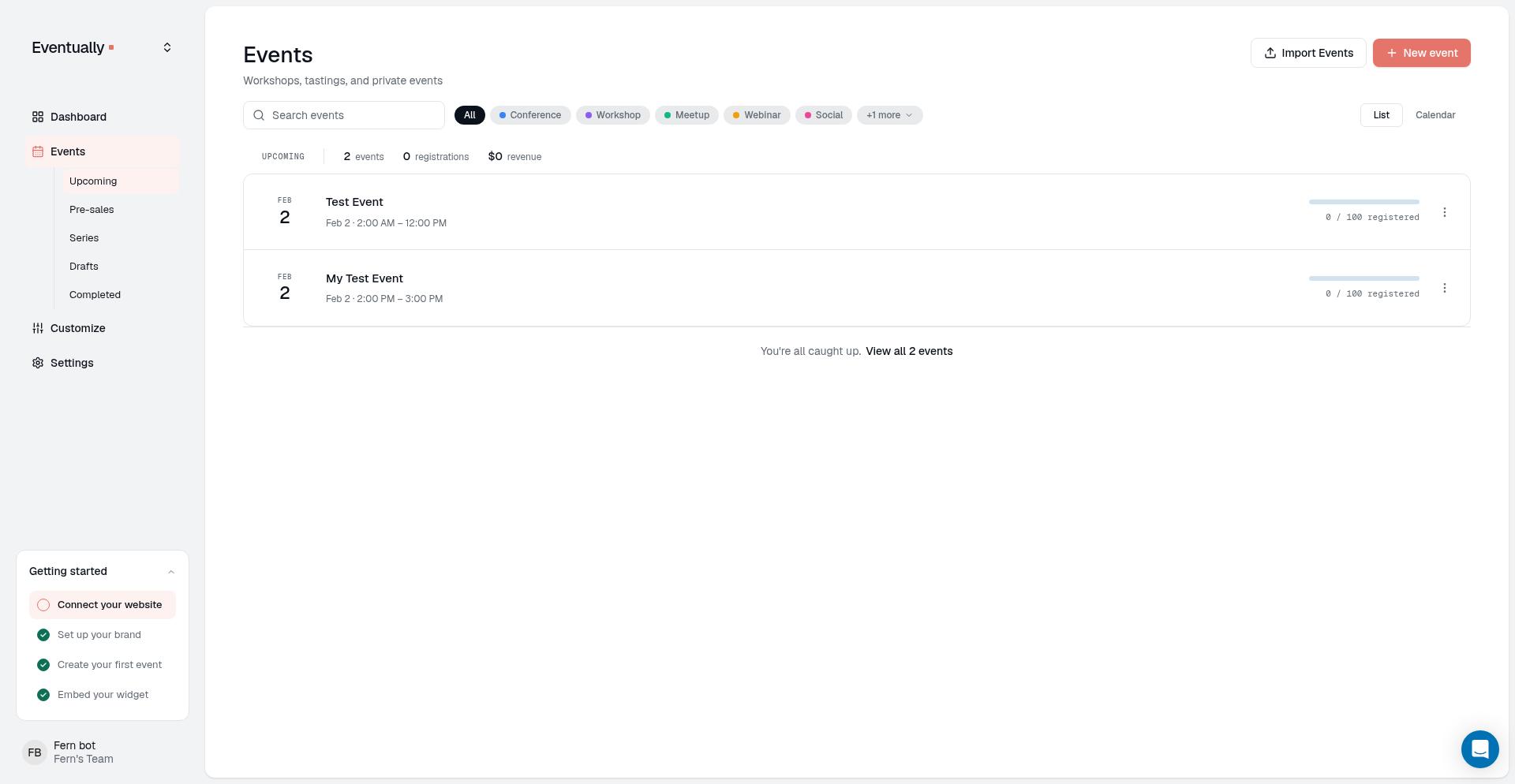Open the workspace switcher chevrons
This screenshot has height=784, width=1515.
[167, 48]
